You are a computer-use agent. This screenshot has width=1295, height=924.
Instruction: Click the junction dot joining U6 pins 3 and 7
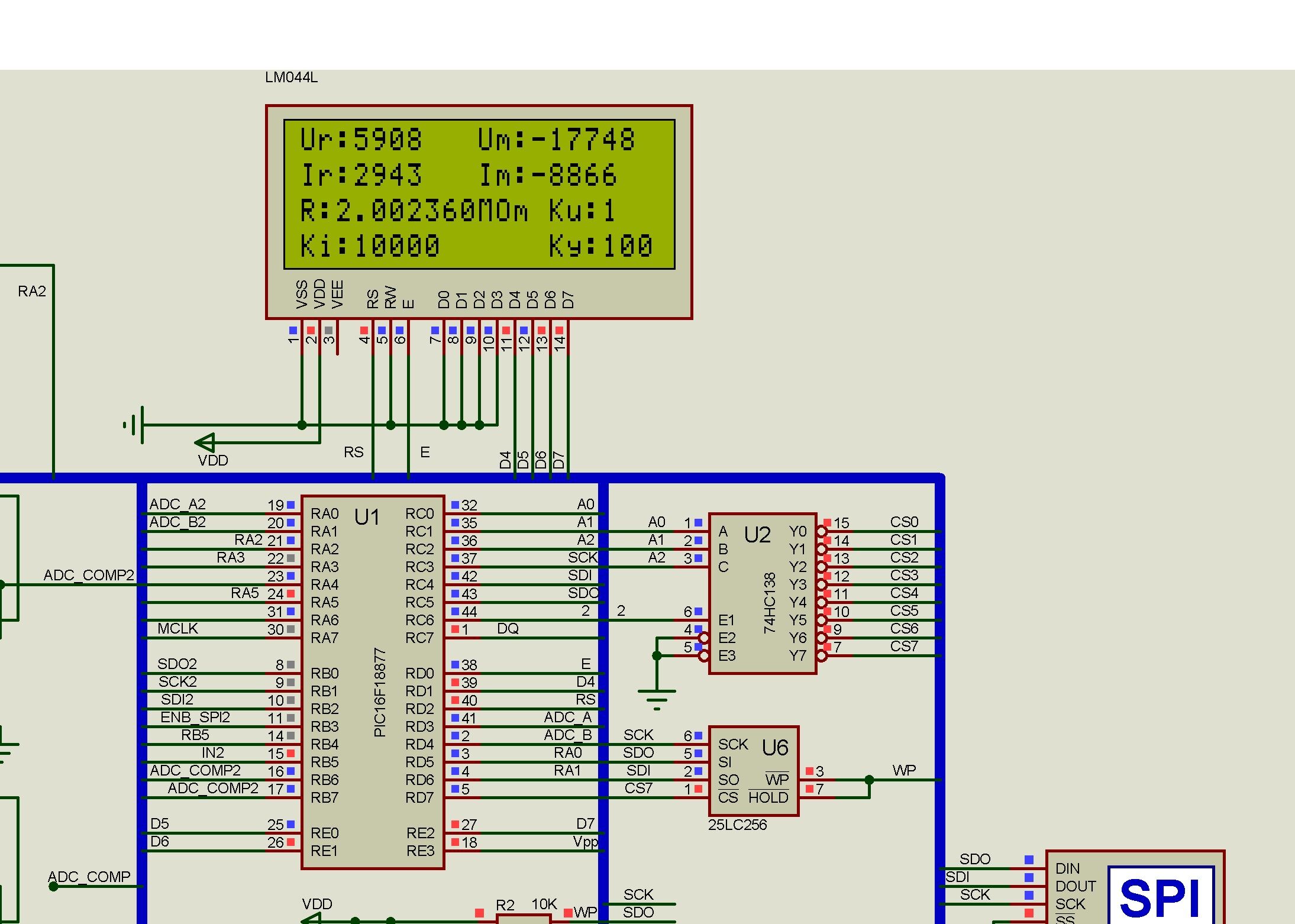click(x=869, y=780)
